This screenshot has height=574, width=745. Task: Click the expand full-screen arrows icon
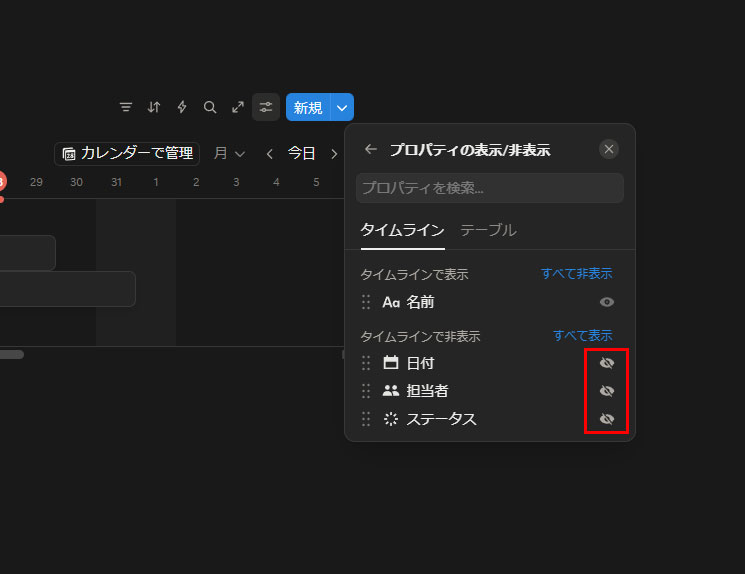click(238, 107)
